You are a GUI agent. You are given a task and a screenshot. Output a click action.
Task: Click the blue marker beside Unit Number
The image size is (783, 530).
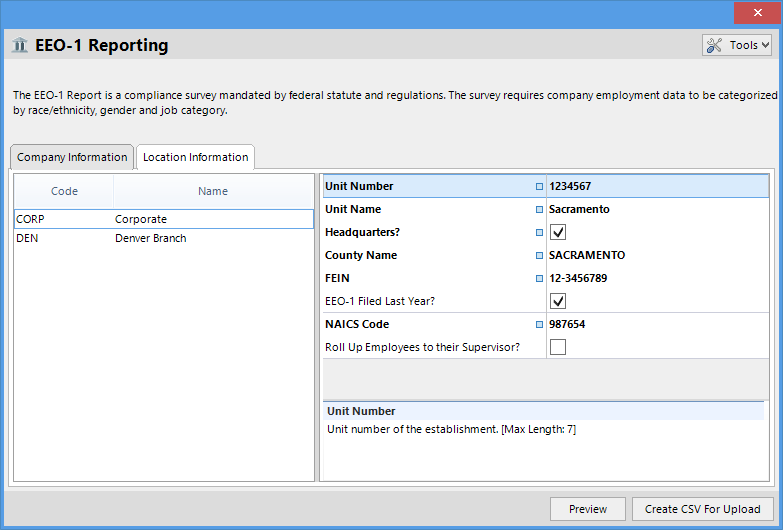point(539,186)
